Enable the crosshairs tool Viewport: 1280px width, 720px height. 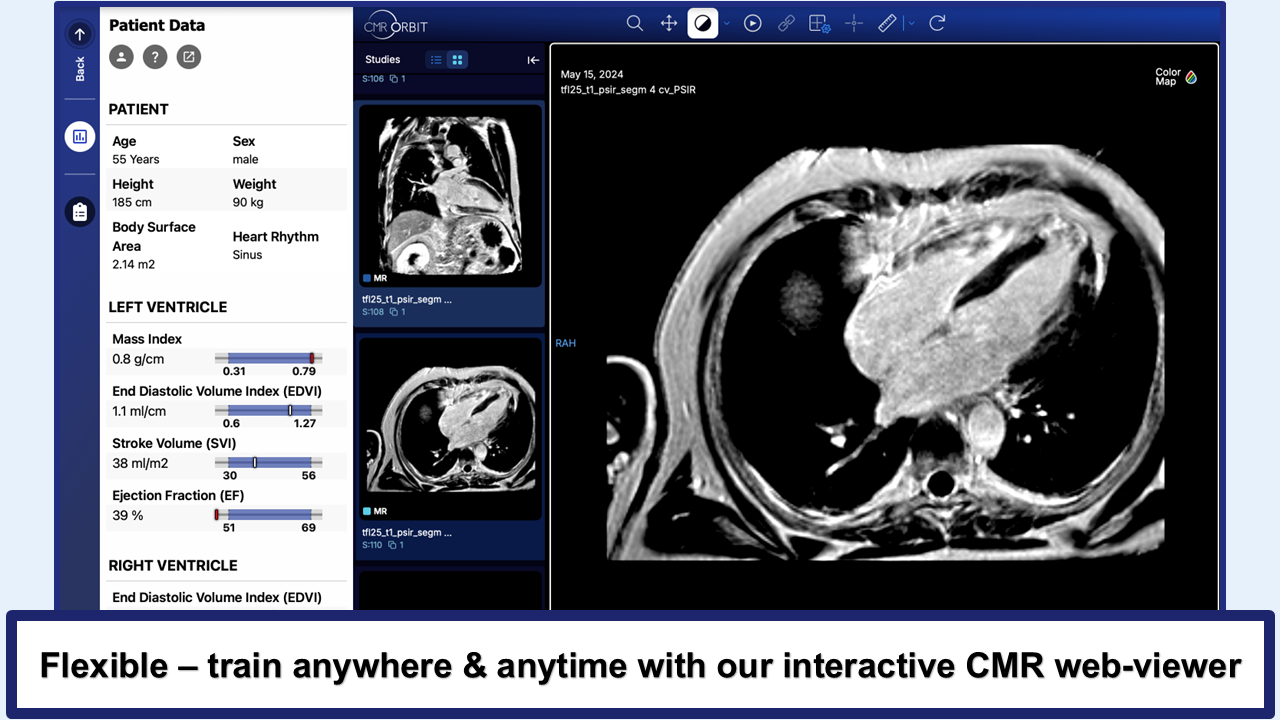tap(853, 23)
